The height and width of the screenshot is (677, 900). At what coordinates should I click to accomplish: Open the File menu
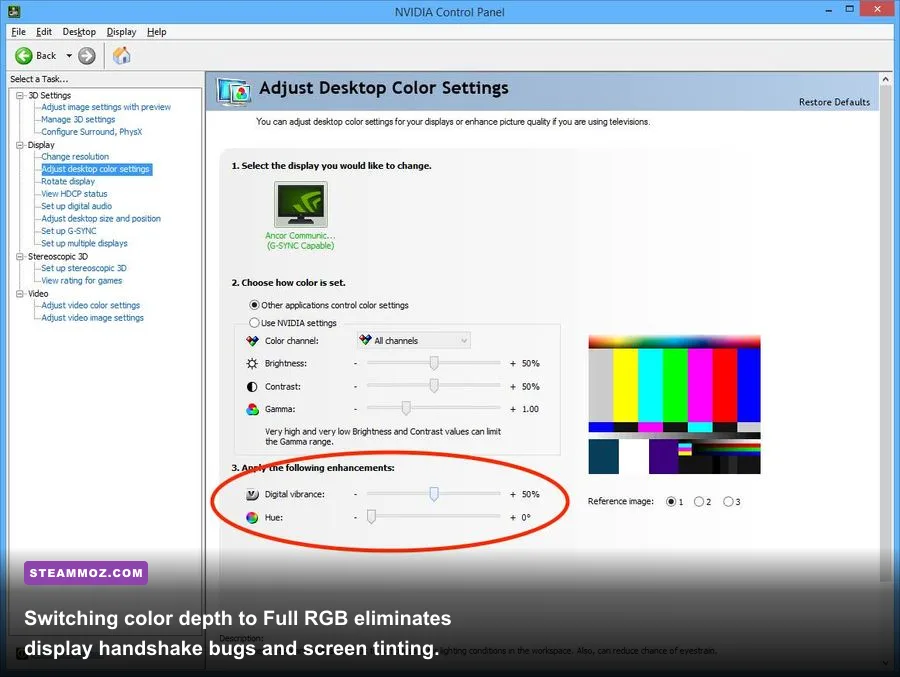(x=18, y=32)
